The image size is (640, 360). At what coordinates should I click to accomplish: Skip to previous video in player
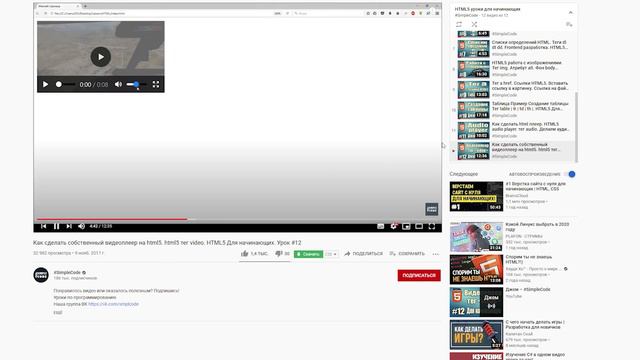coord(43,226)
